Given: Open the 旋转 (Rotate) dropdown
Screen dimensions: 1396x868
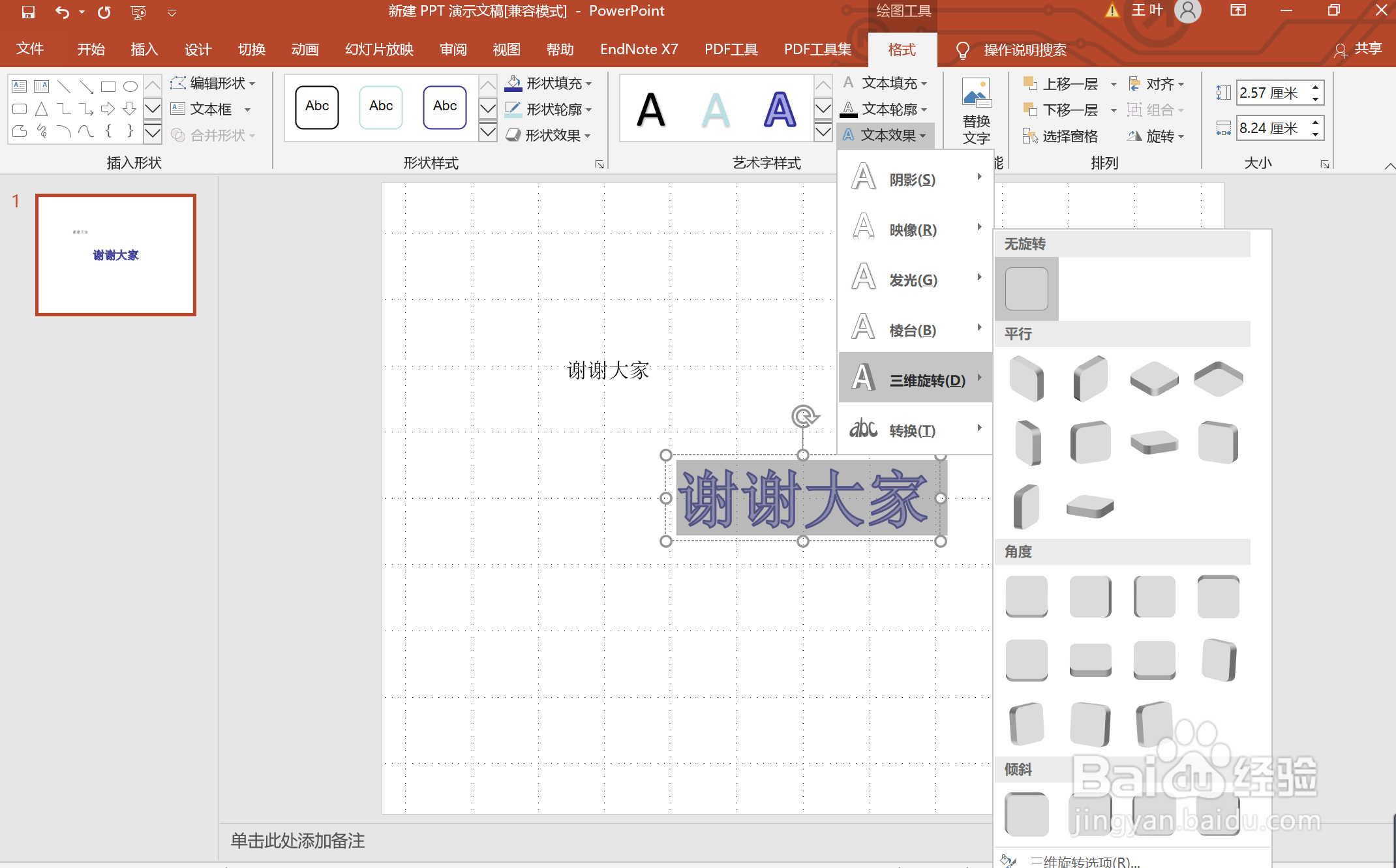Looking at the screenshot, I should (x=1162, y=136).
